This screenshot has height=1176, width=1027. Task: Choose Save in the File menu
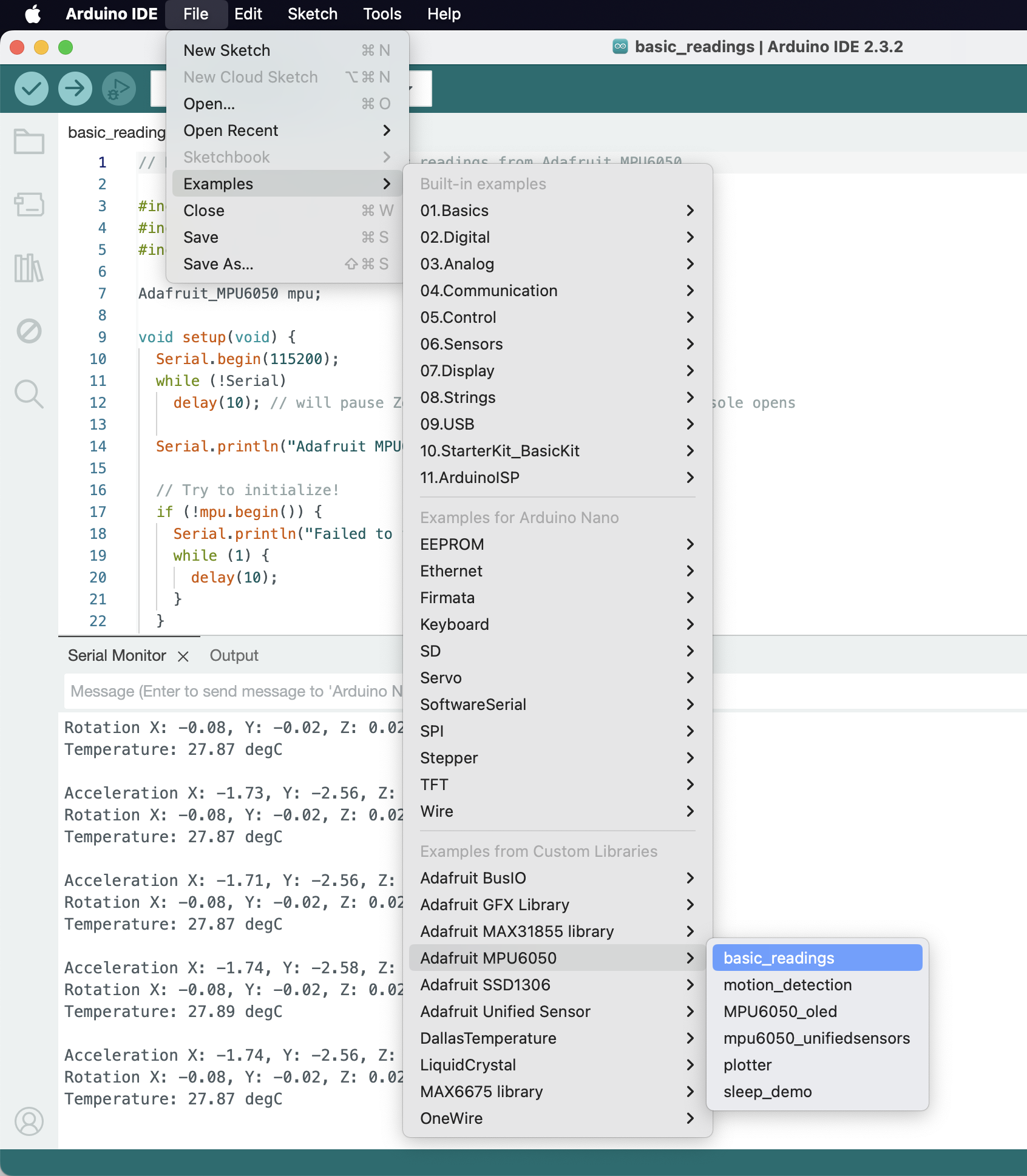[287, 237]
